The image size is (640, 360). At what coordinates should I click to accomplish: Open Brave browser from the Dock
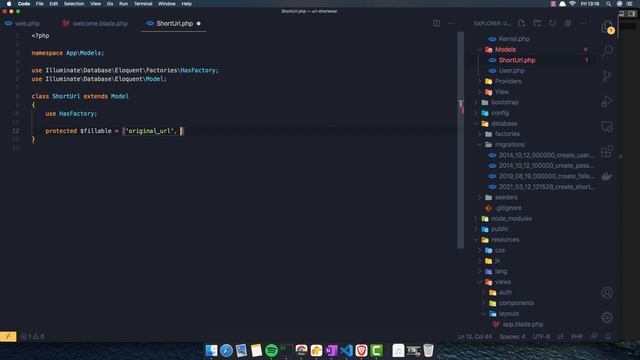coord(361,350)
